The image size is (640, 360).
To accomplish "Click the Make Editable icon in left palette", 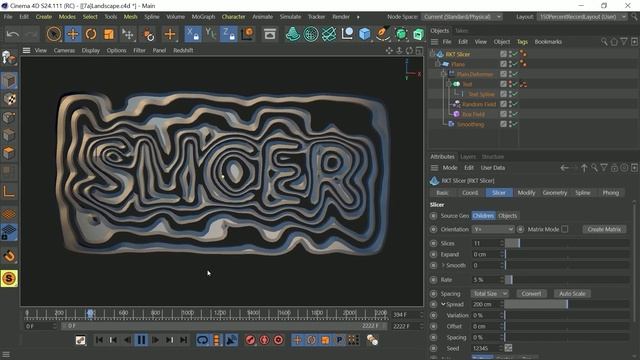I will point(9,58).
